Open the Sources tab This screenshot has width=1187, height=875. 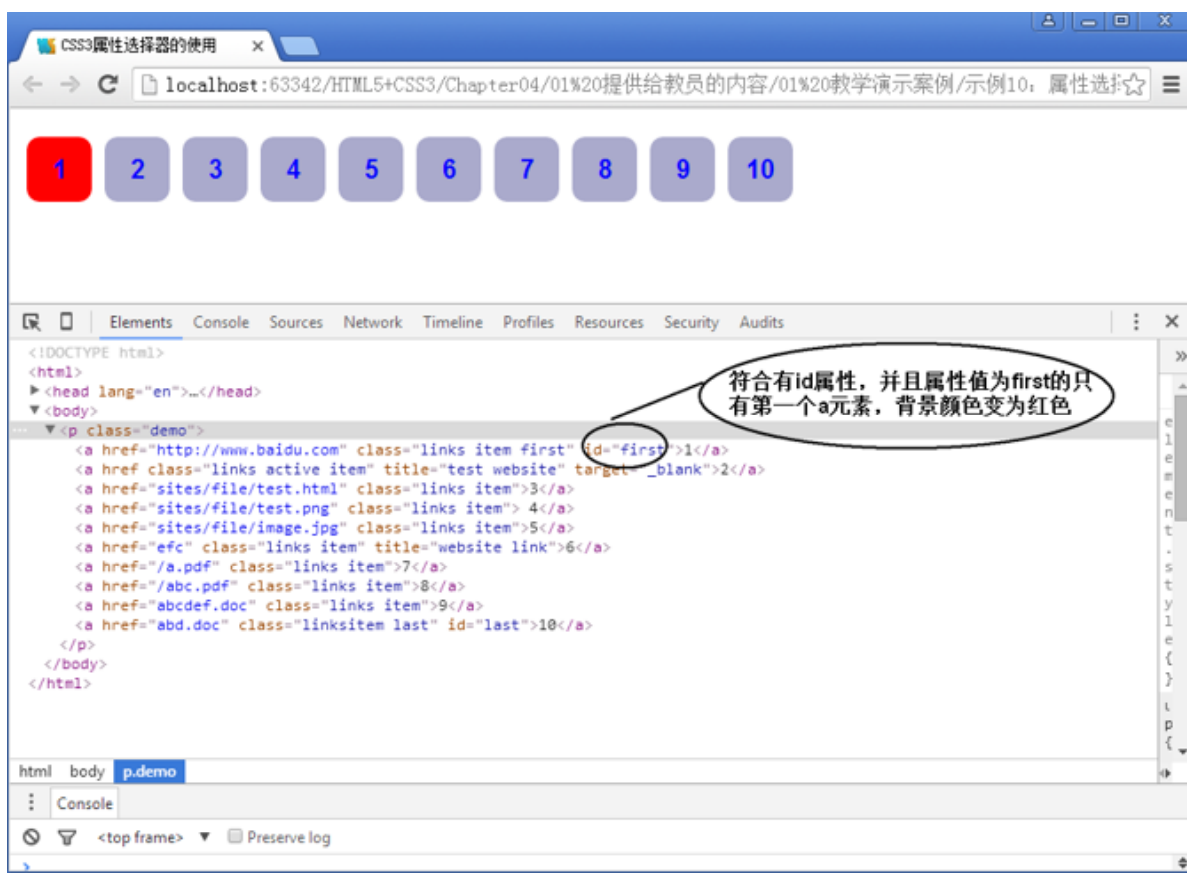pyautogui.click(x=296, y=322)
